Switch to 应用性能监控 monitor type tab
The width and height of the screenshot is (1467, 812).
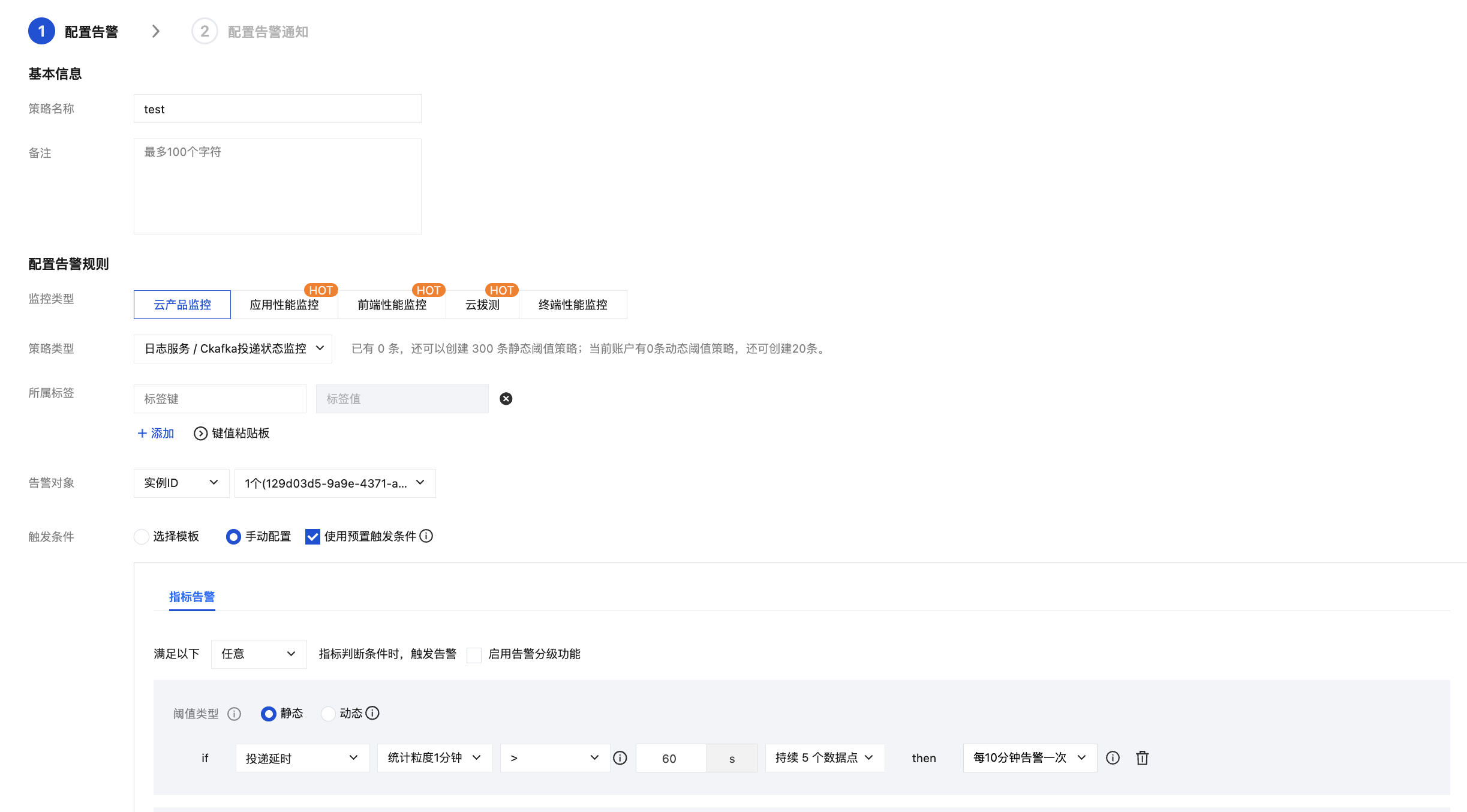[x=284, y=305]
